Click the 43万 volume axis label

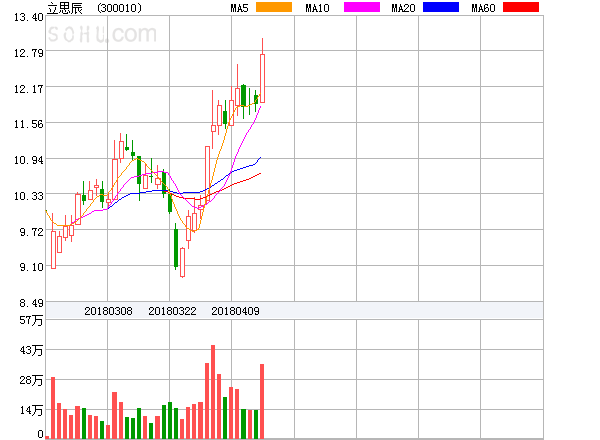click(31, 350)
